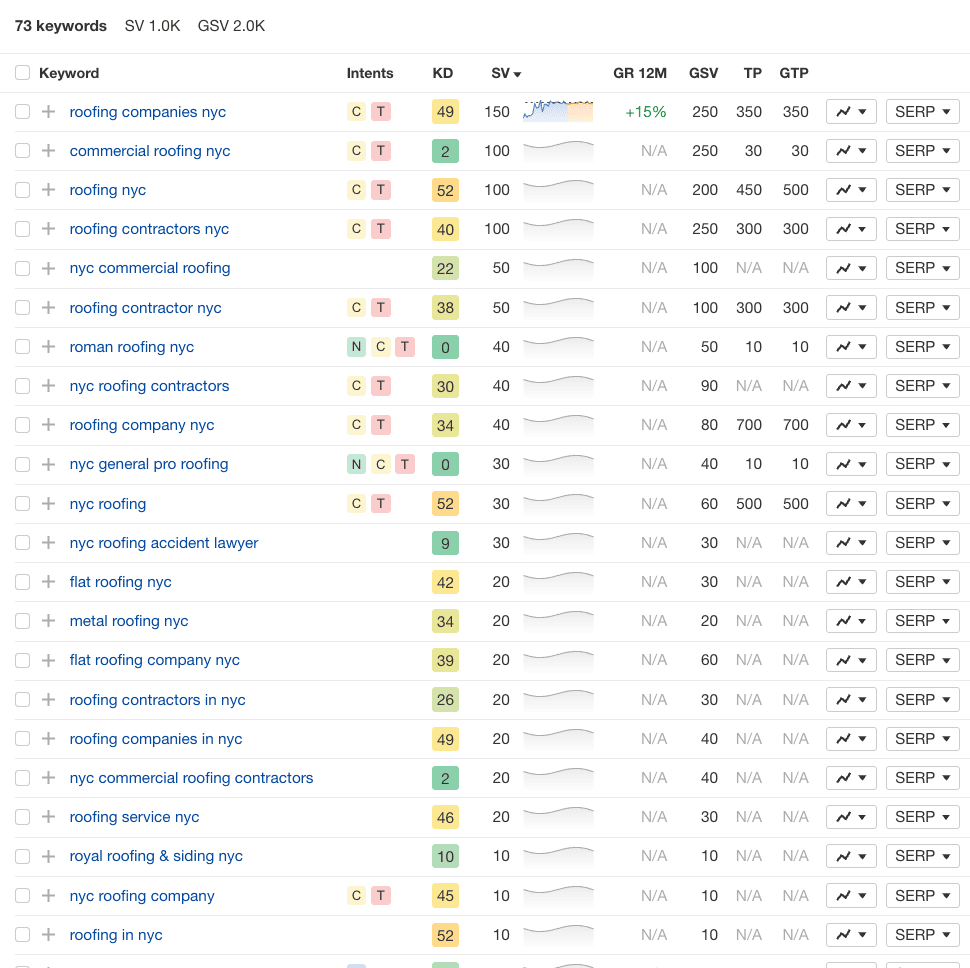Add commercial roofing nyc using its plus icon

click(48, 151)
